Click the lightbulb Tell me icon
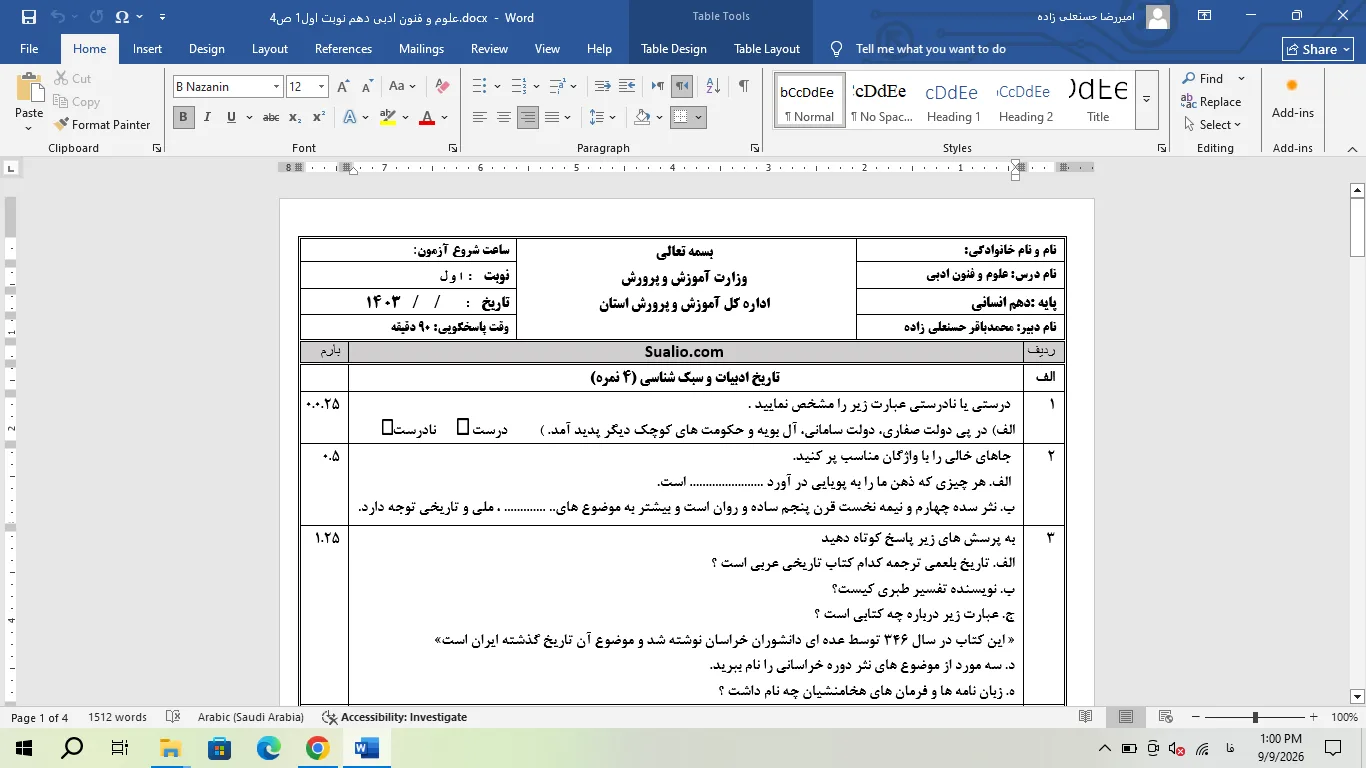 837,48
